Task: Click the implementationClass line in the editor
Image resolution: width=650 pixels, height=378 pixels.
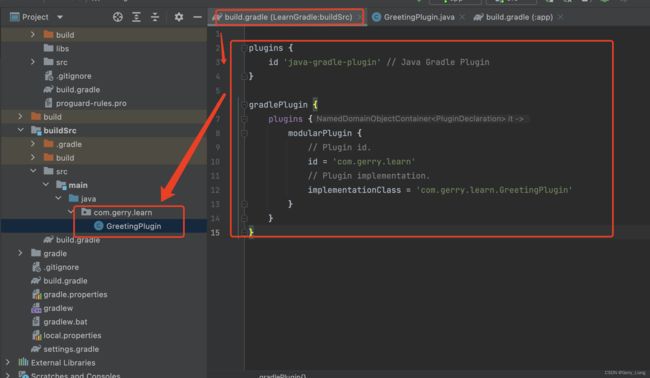Action: click(x=440, y=190)
